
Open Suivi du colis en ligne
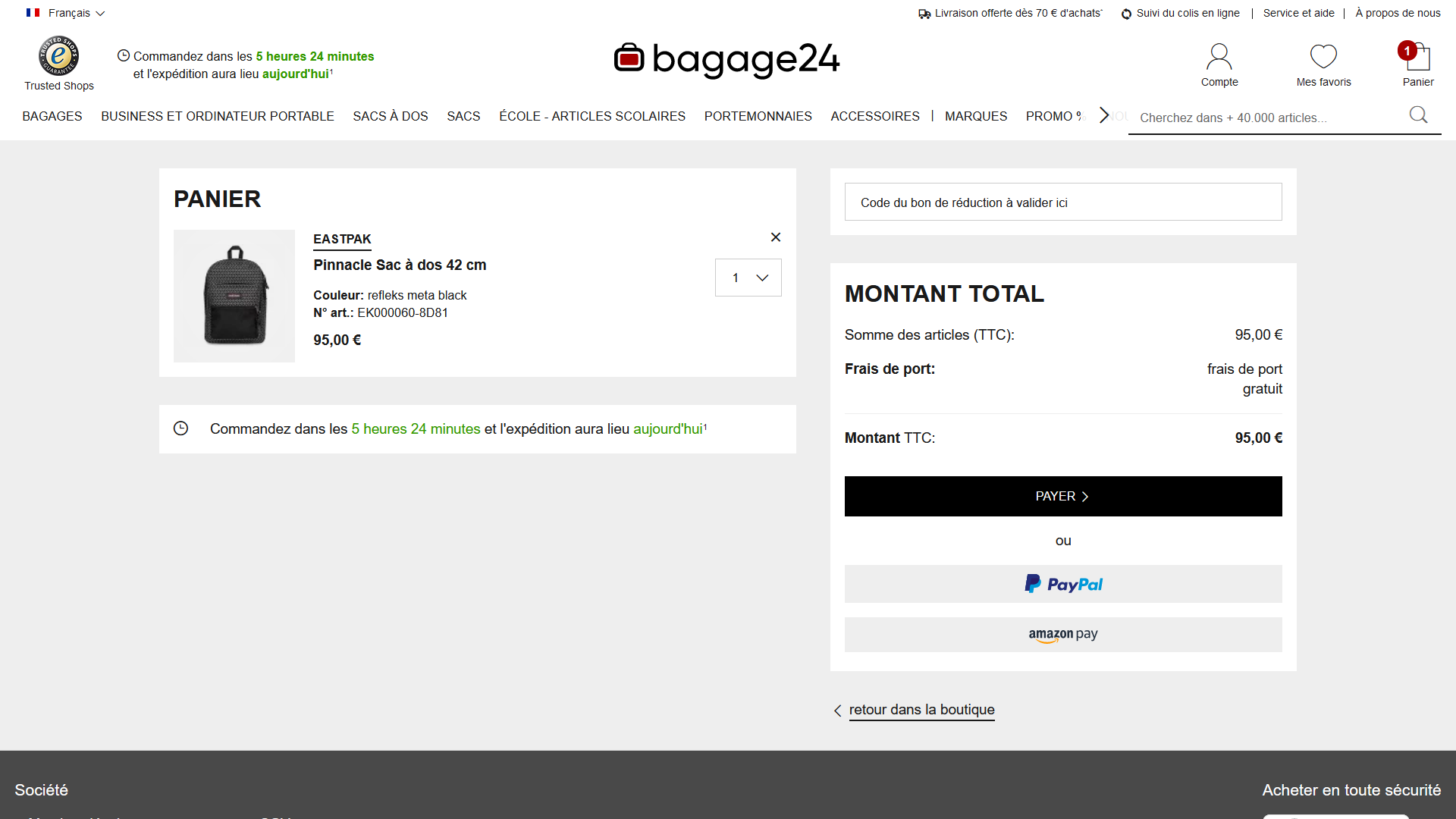(1188, 13)
